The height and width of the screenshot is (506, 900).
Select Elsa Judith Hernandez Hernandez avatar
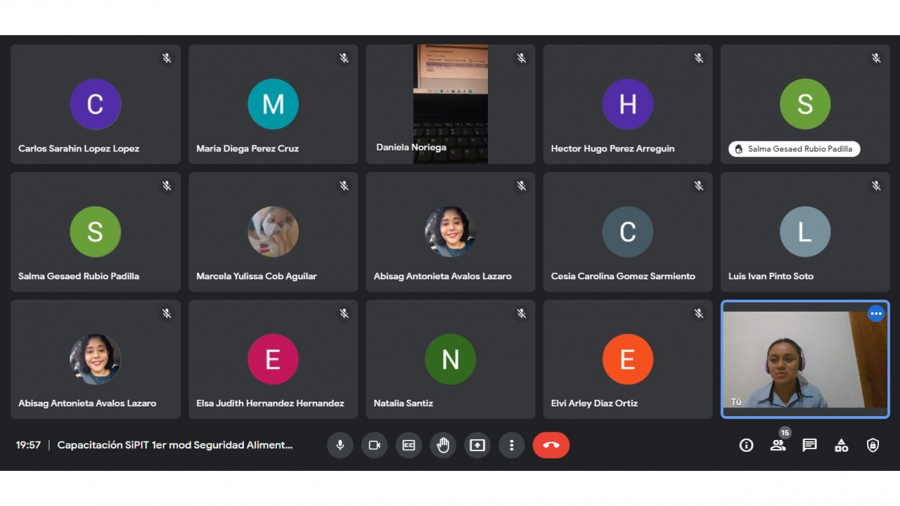click(x=273, y=359)
